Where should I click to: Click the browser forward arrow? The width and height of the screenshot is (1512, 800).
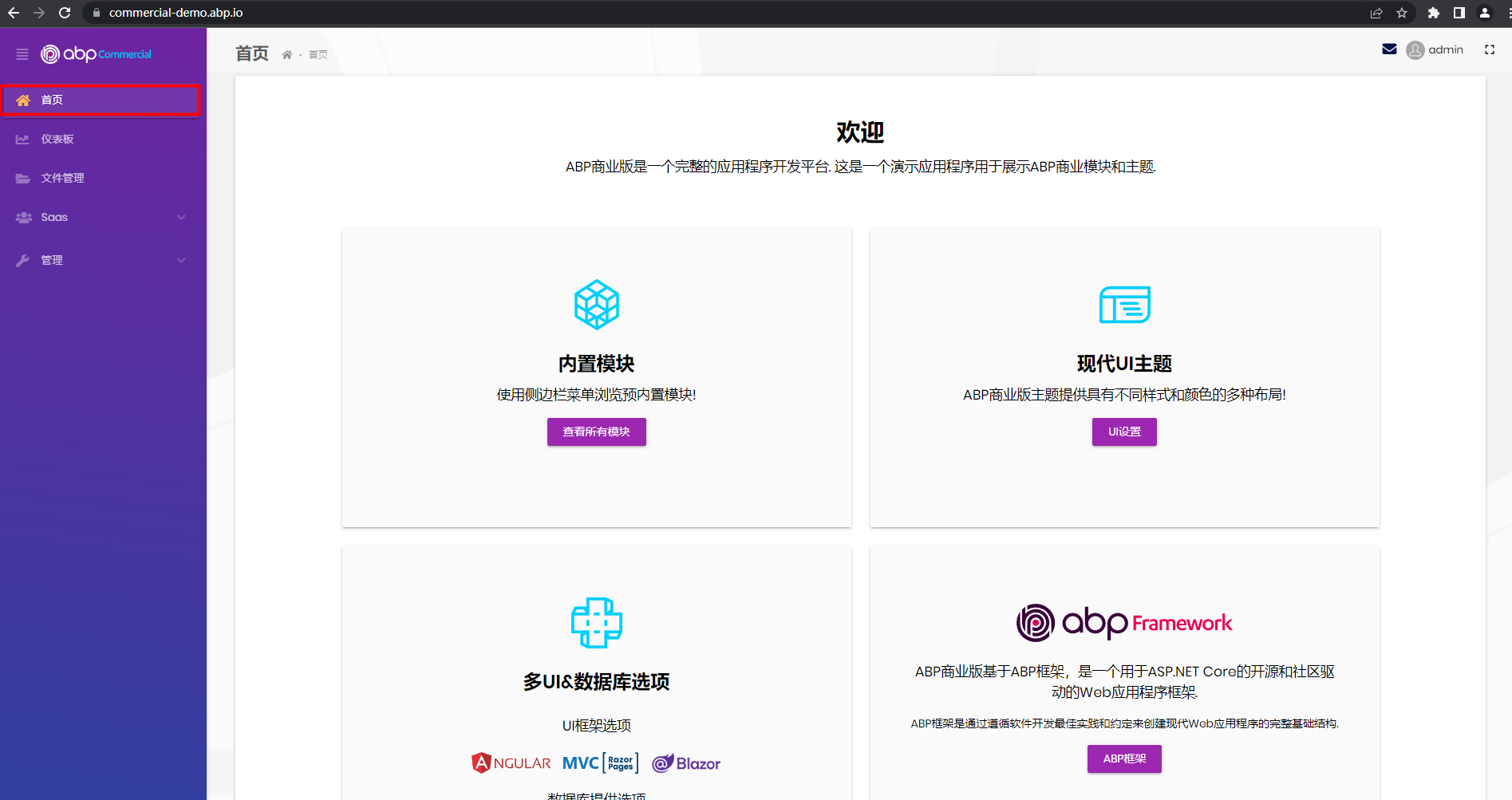39,13
